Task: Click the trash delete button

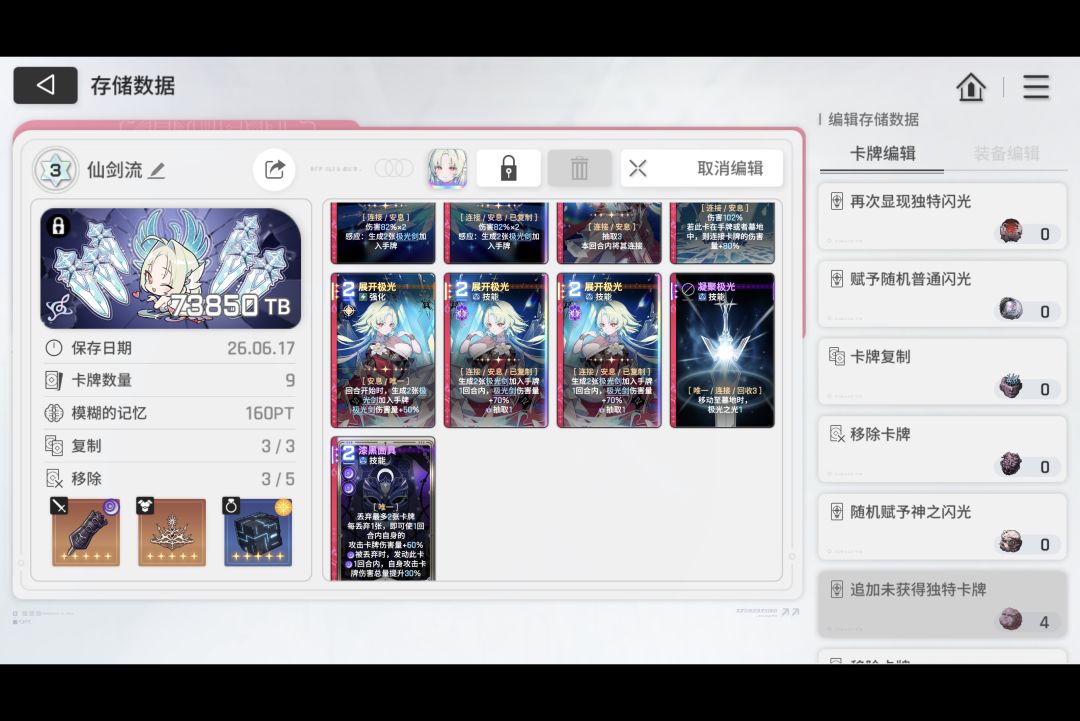Action: 579,168
